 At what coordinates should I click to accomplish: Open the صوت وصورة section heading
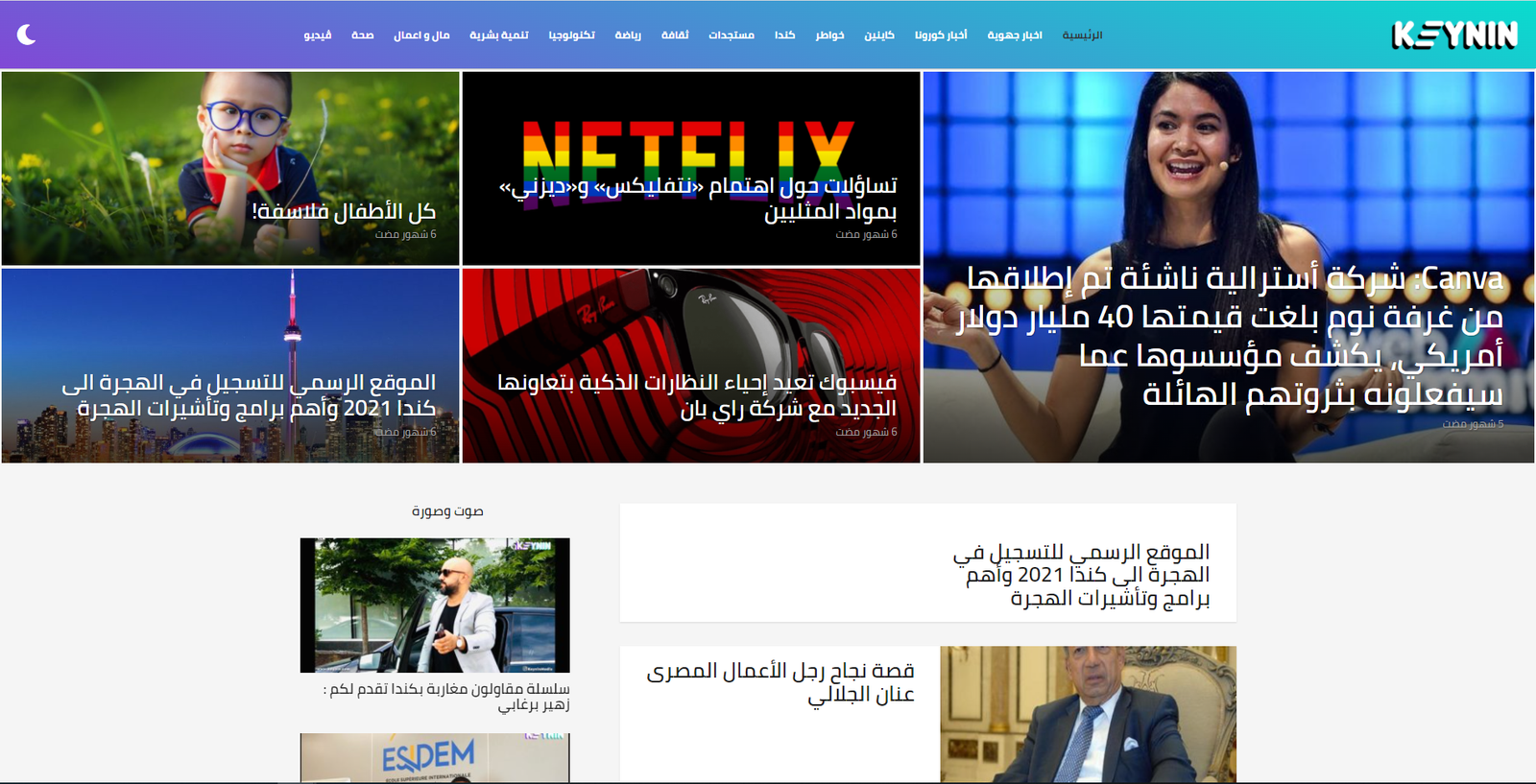click(x=447, y=511)
